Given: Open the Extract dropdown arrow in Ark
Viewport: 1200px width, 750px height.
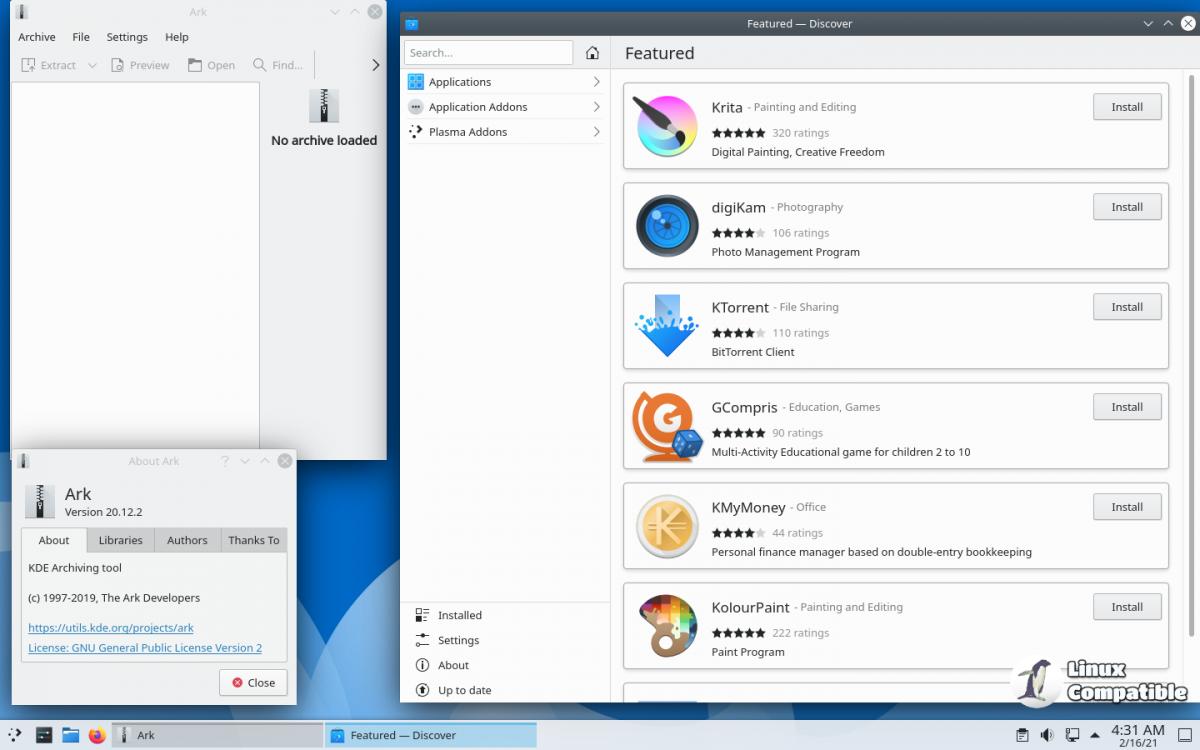Looking at the screenshot, I should (x=92, y=65).
